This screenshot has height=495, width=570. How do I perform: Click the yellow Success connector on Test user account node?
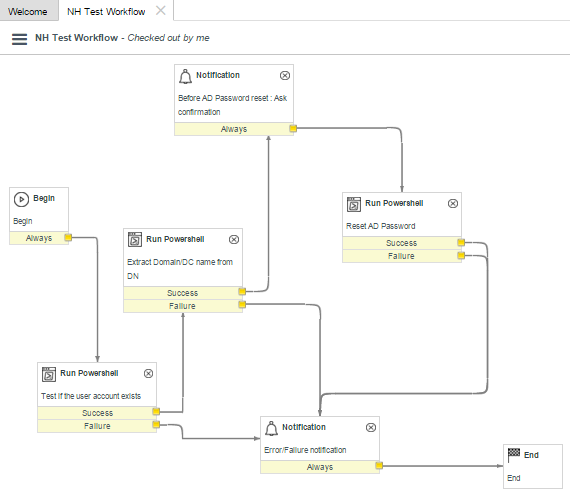point(156,411)
